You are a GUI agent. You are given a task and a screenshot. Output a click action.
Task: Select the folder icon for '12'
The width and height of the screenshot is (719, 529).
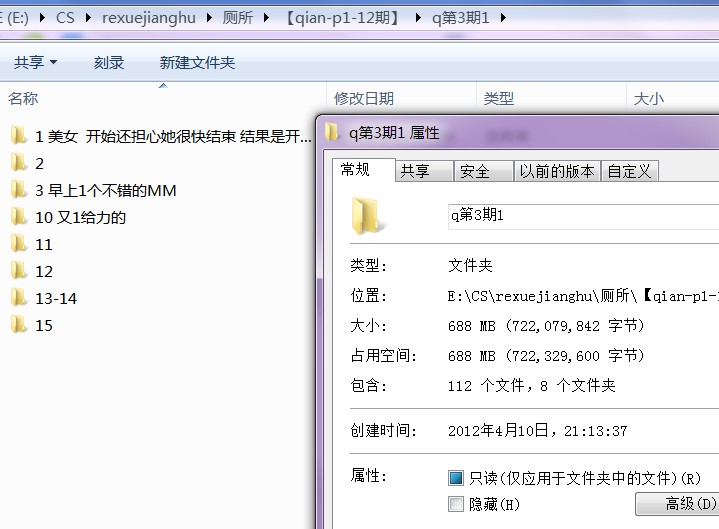pyautogui.click(x=19, y=271)
